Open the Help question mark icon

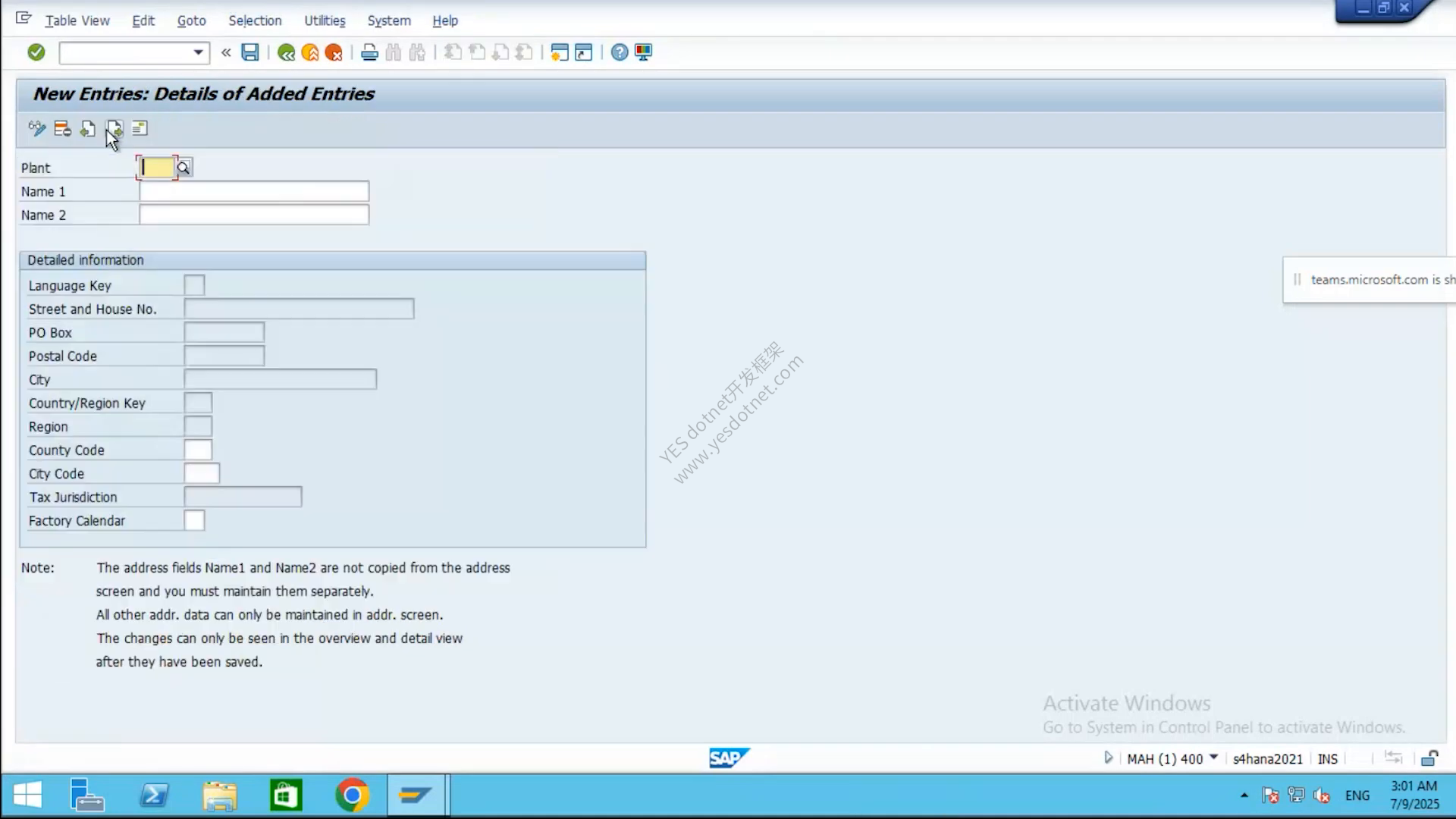point(620,52)
